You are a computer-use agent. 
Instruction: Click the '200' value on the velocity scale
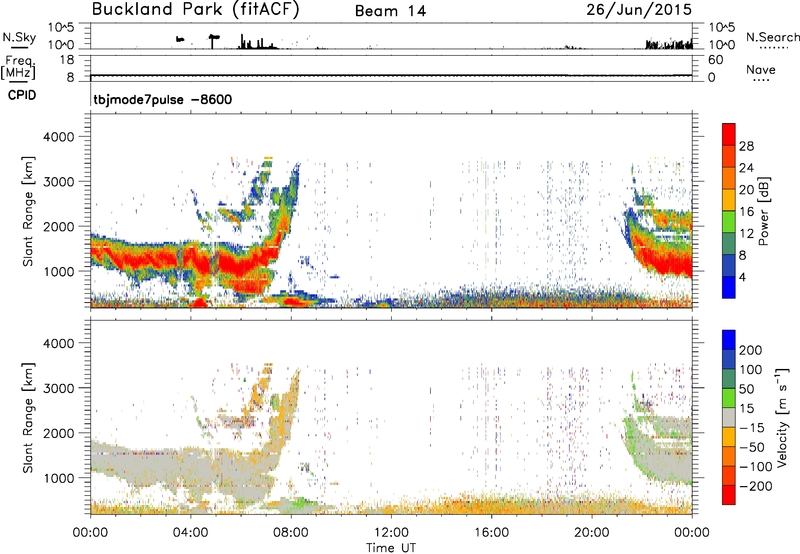(751, 350)
